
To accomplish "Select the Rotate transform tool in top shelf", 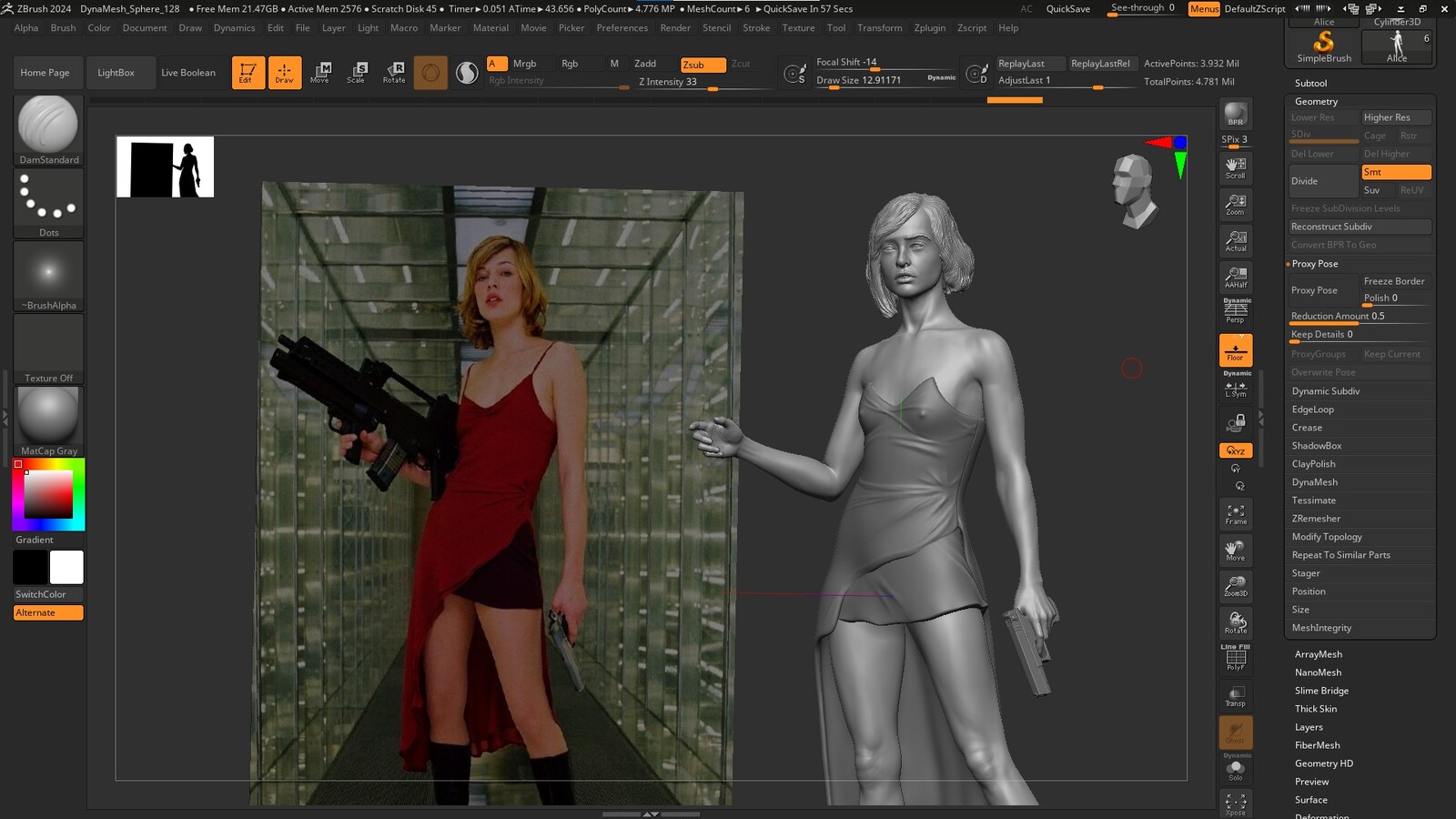I will click(x=394, y=73).
